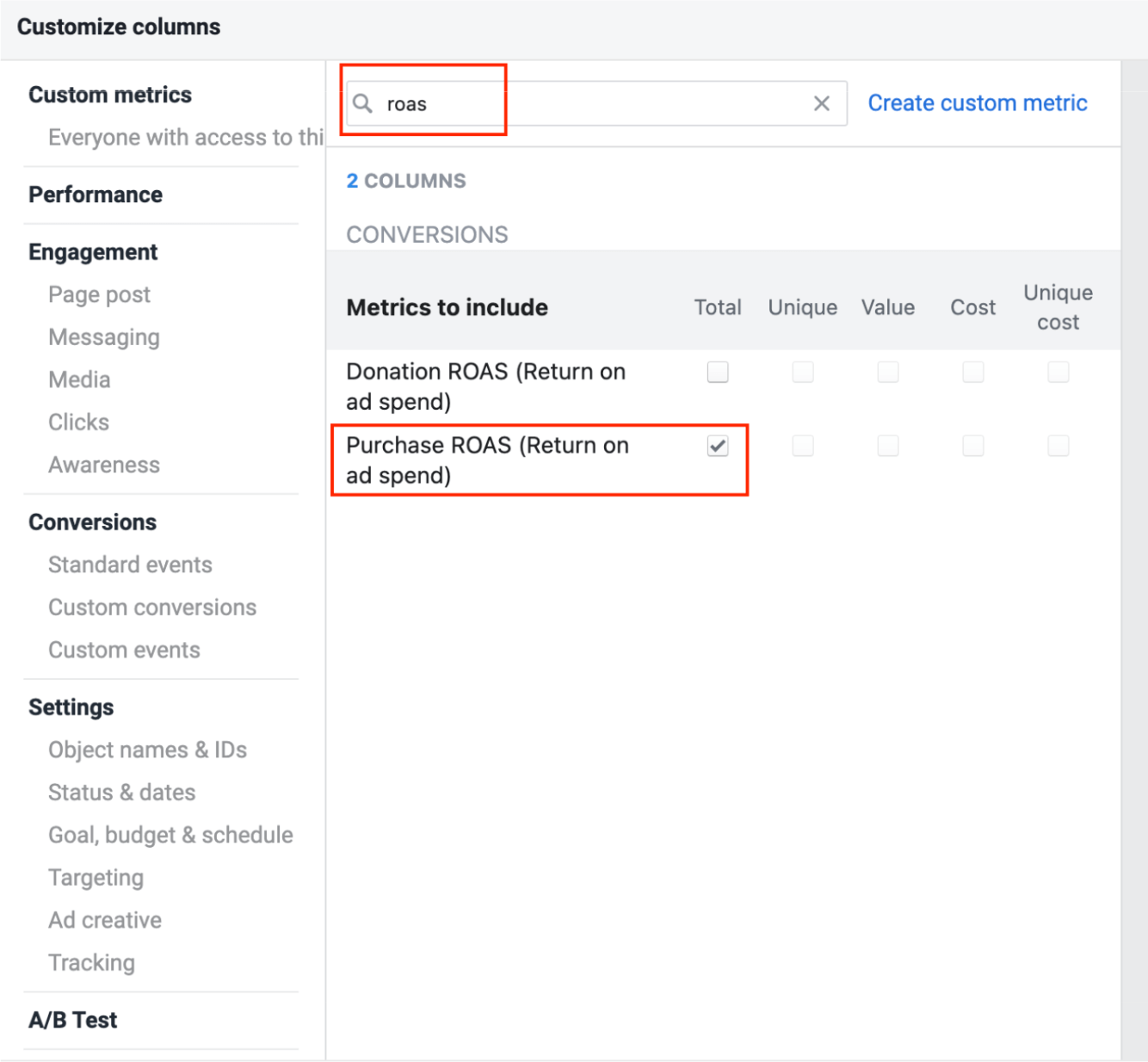Check Donation ROAS Total checkbox
The height and width of the screenshot is (1062, 1148).
pyautogui.click(x=718, y=372)
